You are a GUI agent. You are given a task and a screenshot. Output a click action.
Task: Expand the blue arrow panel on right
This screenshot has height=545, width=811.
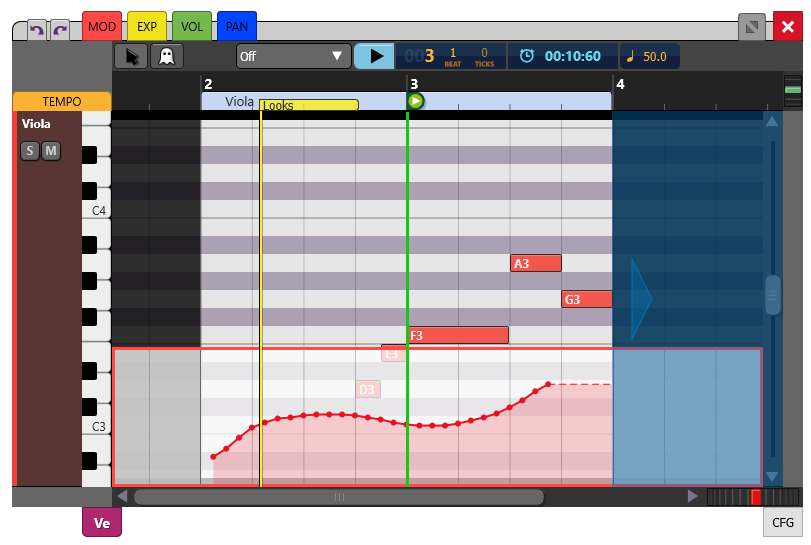pos(640,298)
